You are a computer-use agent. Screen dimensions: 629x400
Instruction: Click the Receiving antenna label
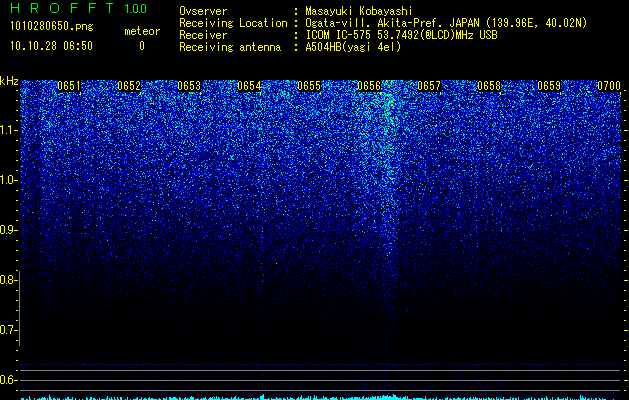230,47
